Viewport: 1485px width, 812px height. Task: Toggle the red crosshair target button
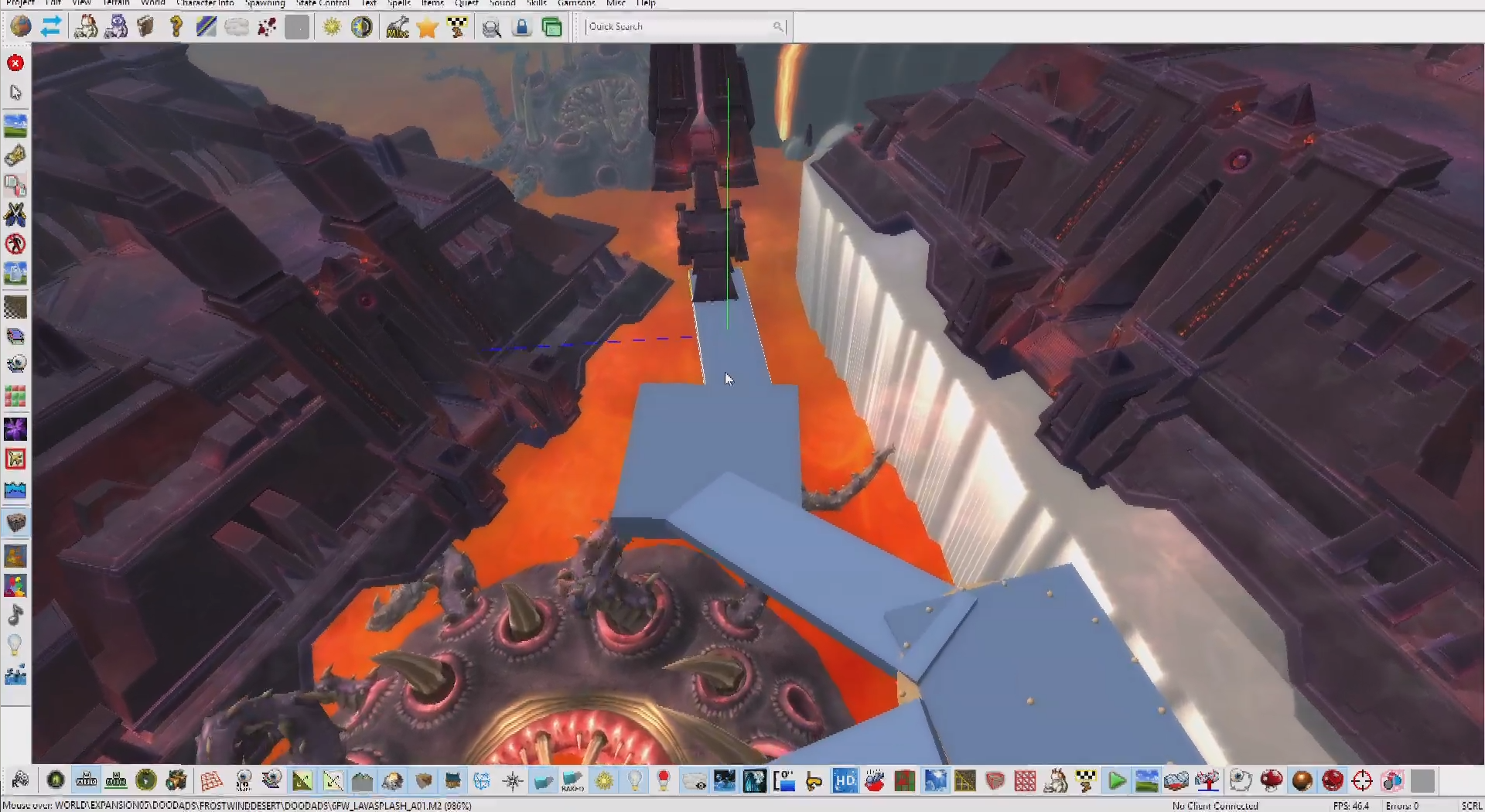pyautogui.click(x=1362, y=781)
